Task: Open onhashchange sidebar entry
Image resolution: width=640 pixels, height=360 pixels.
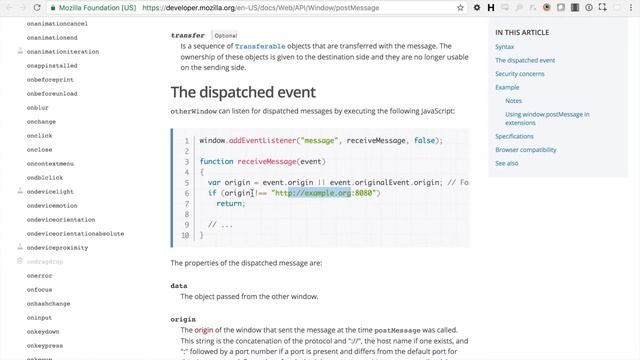Action: tap(49, 304)
